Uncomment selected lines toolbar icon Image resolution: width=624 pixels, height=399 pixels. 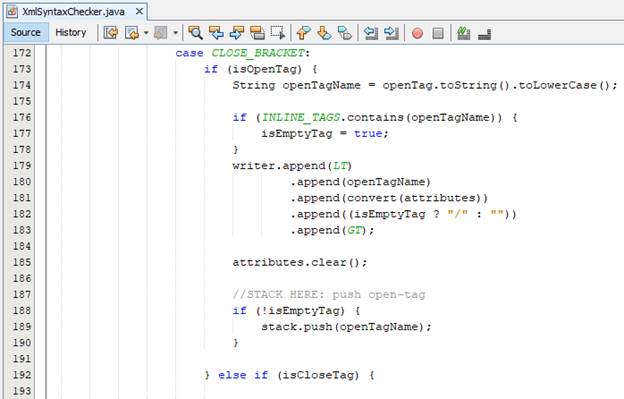click(x=484, y=33)
